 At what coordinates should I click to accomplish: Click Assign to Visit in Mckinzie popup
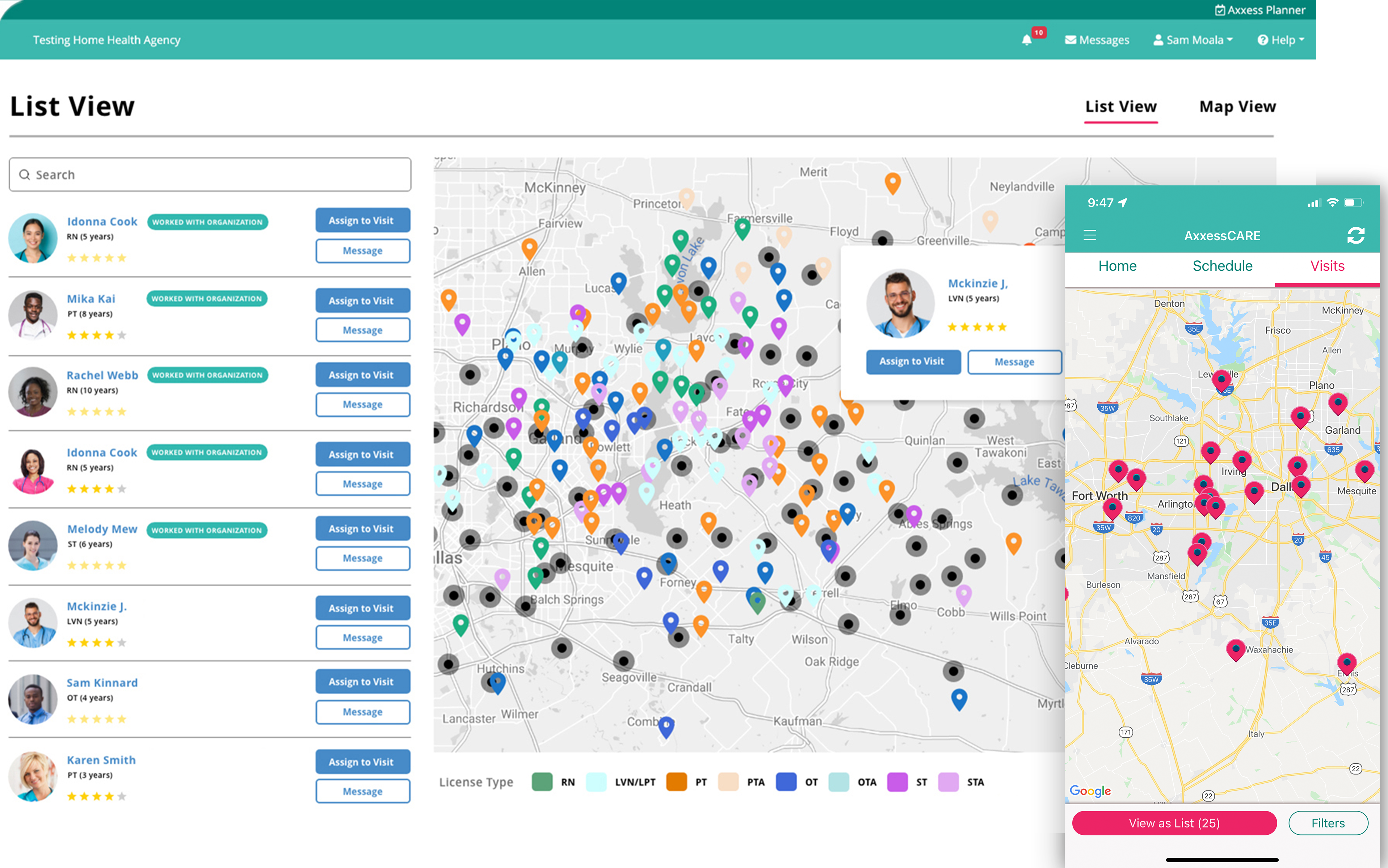point(913,362)
